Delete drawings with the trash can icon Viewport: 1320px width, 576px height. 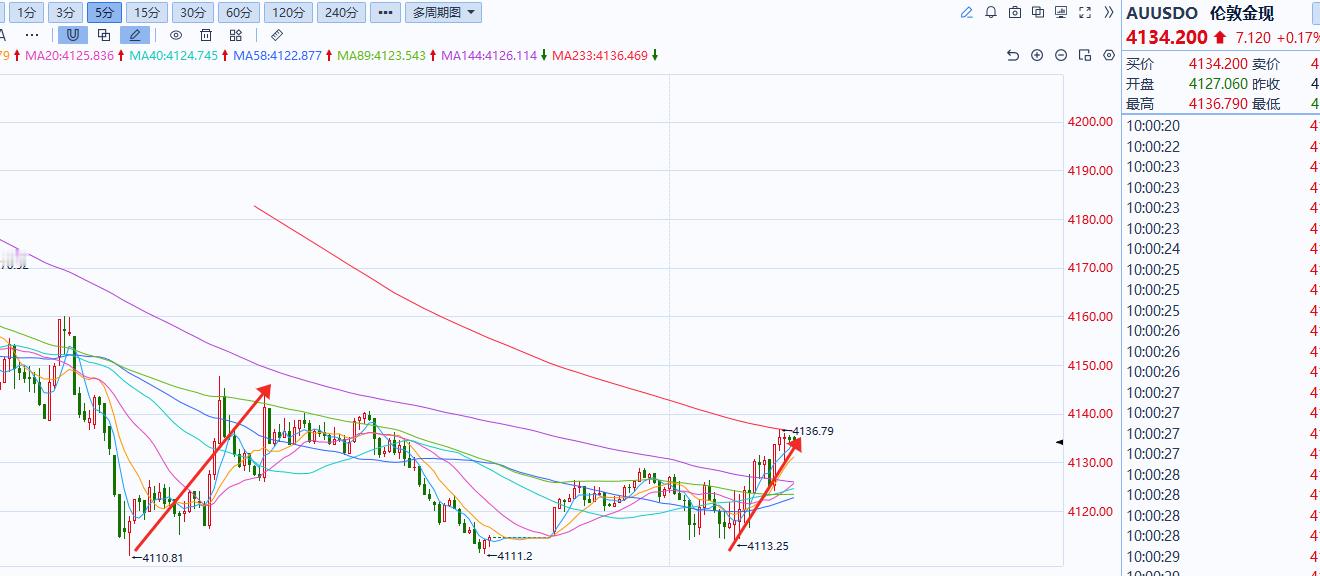pos(206,35)
